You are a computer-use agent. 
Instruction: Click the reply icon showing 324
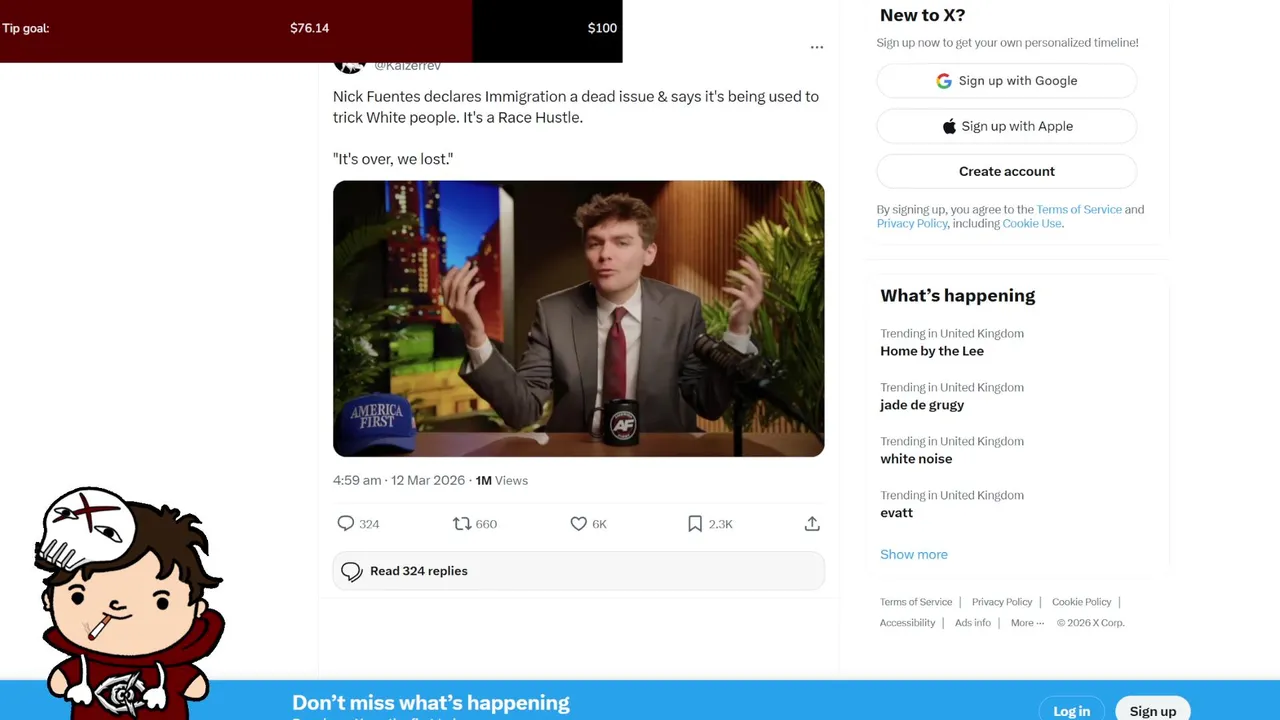(346, 523)
